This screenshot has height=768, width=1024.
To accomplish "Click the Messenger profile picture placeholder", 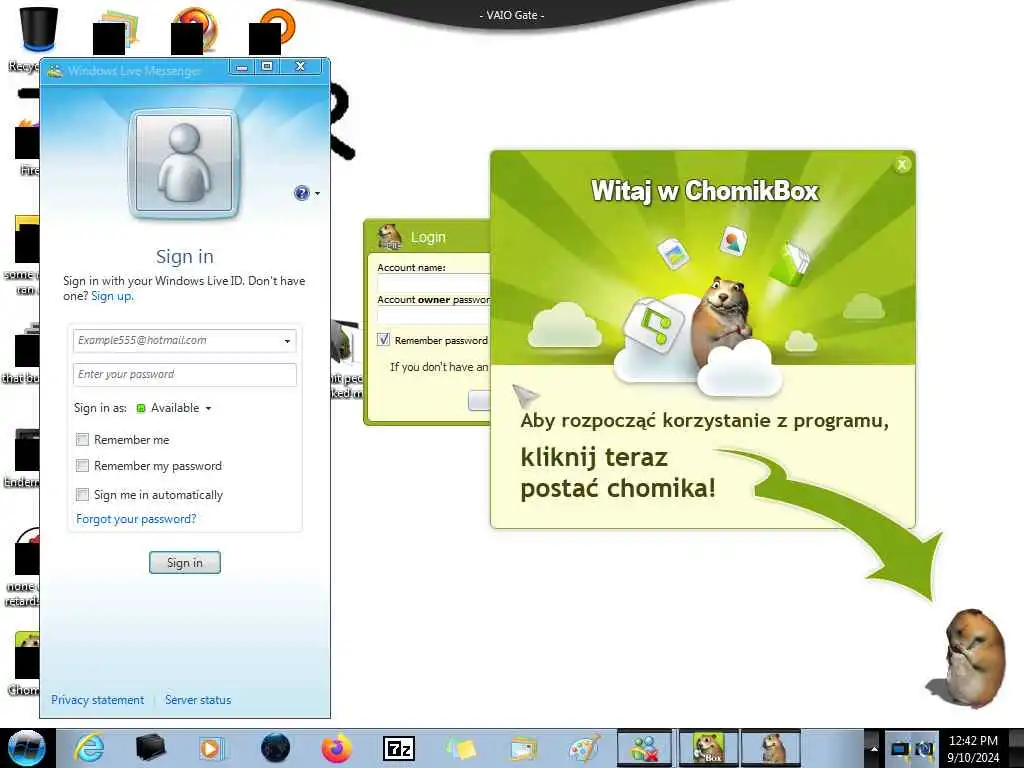I will [x=184, y=163].
